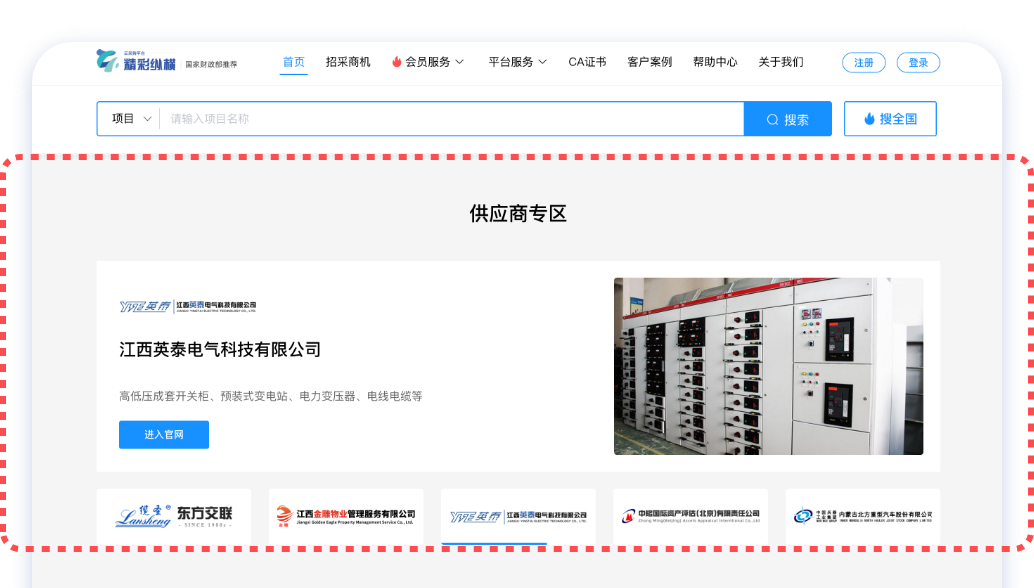
Task: Expand the 平台服务 dropdown
Action: point(517,62)
